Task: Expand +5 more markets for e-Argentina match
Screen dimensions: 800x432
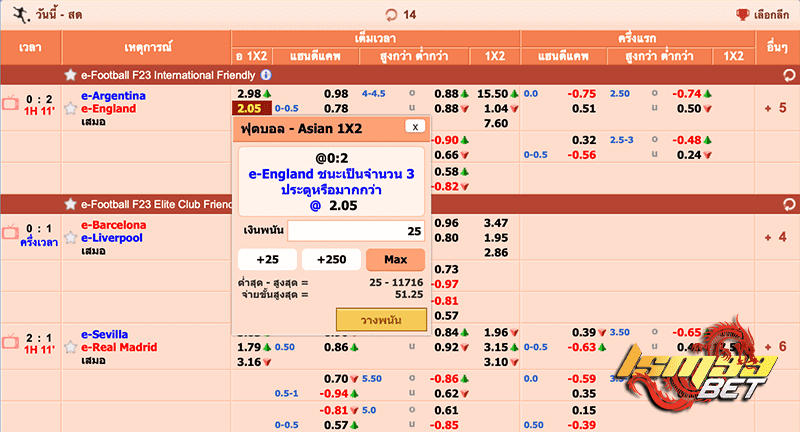Action: [776, 108]
